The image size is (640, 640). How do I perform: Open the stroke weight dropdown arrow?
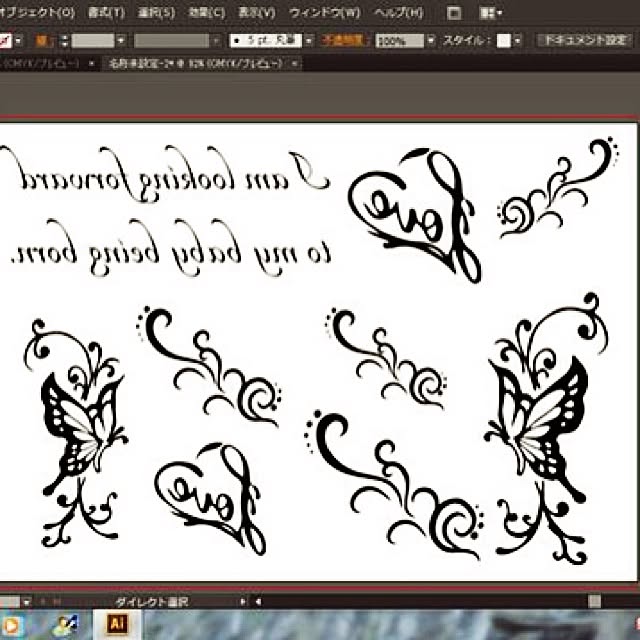point(121,41)
